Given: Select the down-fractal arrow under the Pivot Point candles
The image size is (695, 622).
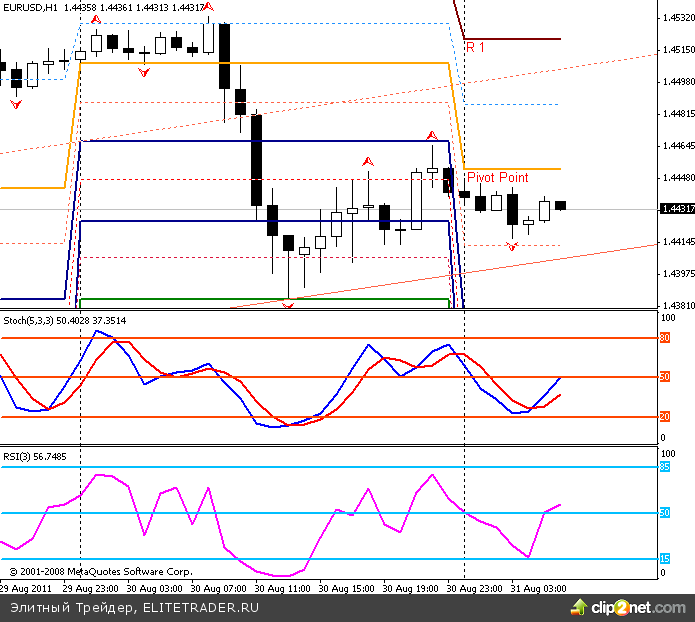Looking at the screenshot, I should pyautogui.click(x=512, y=246).
